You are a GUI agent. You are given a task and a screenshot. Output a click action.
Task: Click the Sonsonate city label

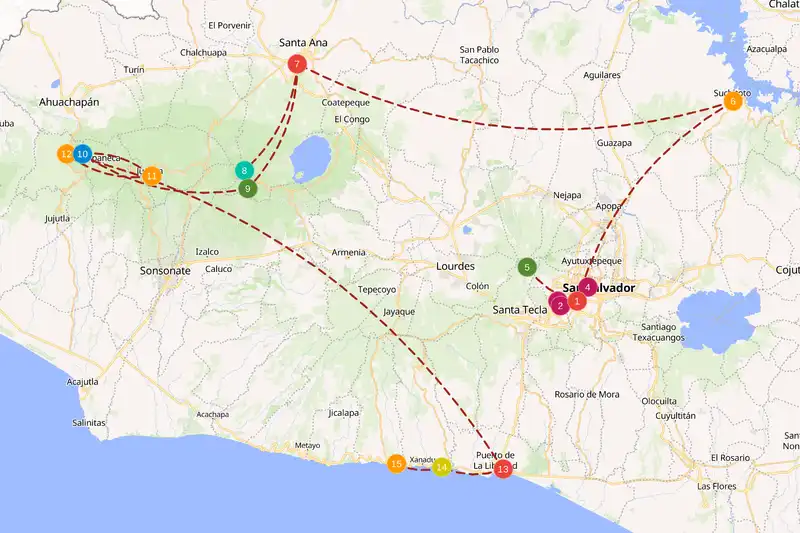tap(165, 271)
